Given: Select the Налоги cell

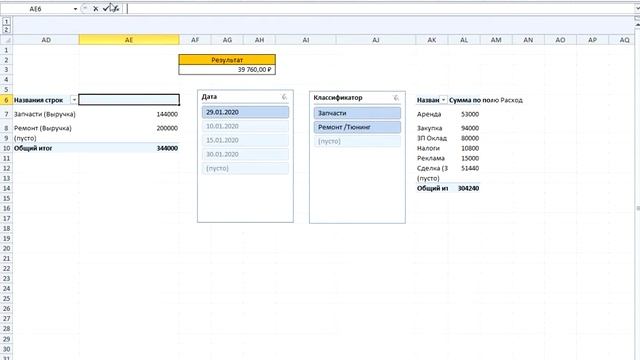Looking at the screenshot, I should 432,148.
